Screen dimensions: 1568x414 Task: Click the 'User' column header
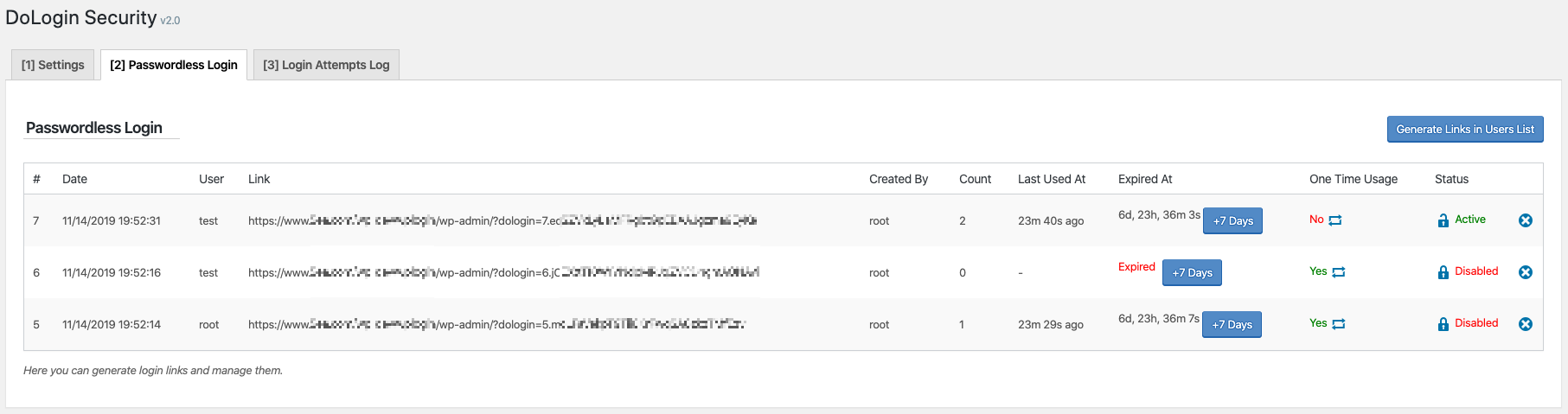[211, 179]
